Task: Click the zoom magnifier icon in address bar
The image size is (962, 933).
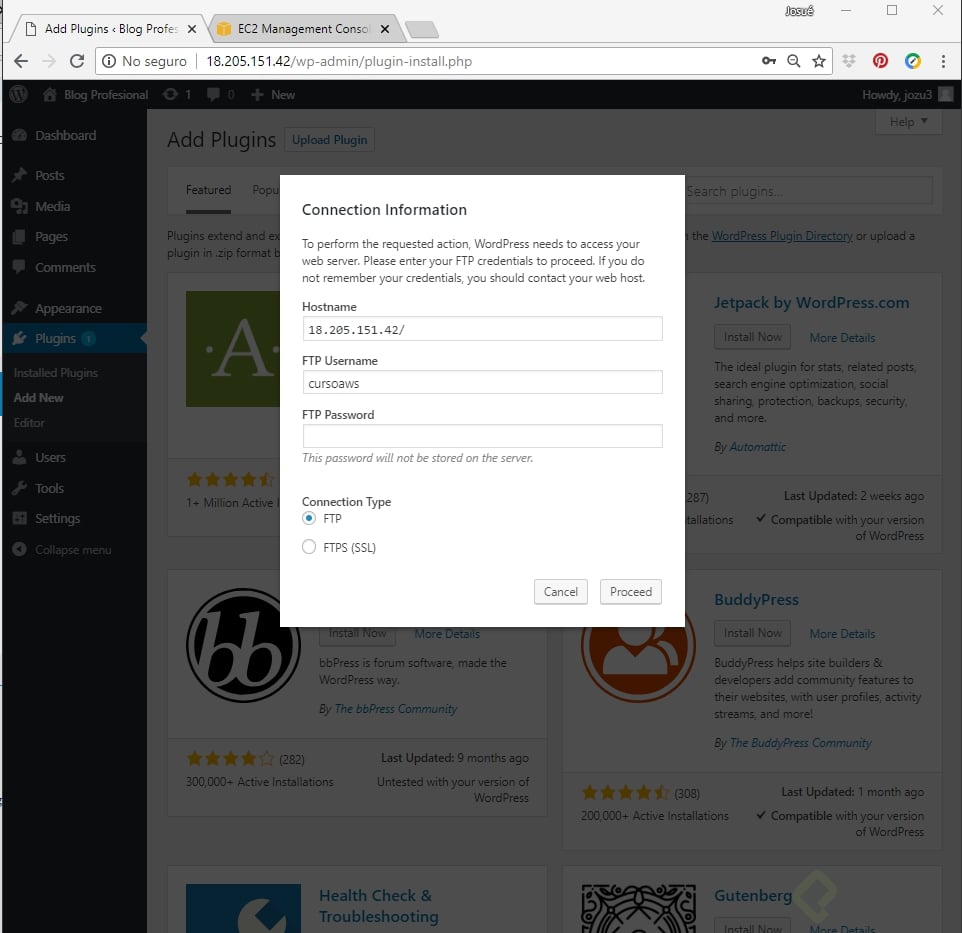Action: coord(794,61)
